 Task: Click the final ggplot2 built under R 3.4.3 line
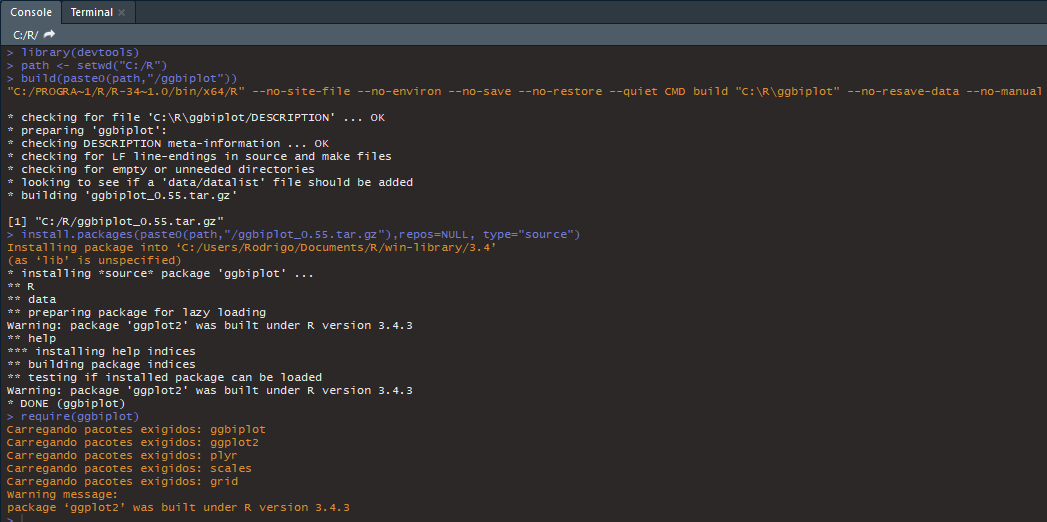tap(178, 507)
